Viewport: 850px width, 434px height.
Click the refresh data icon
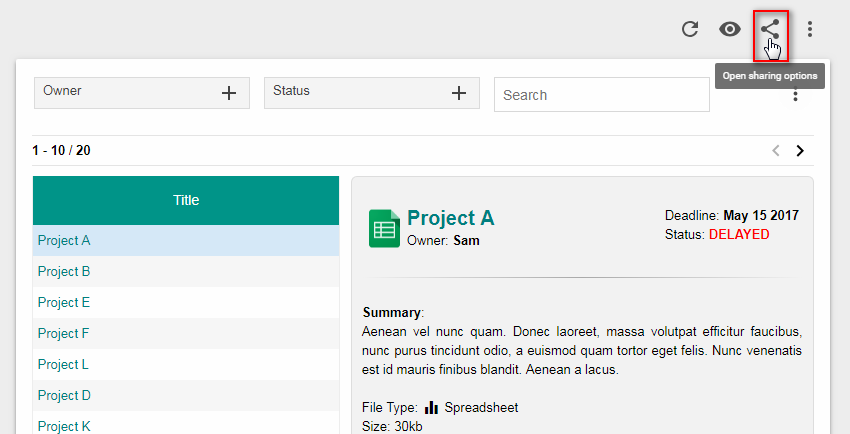click(x=690, y=29)
